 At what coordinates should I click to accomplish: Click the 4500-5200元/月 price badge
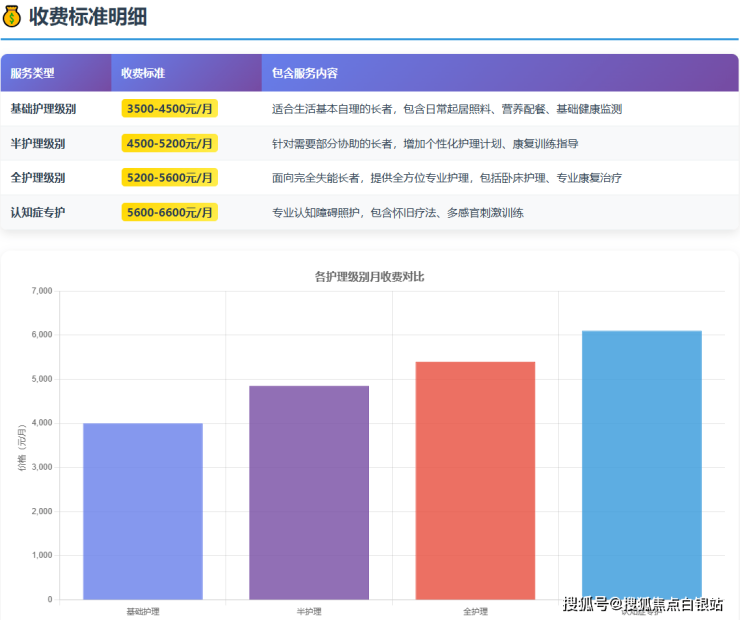click(170, 144)
